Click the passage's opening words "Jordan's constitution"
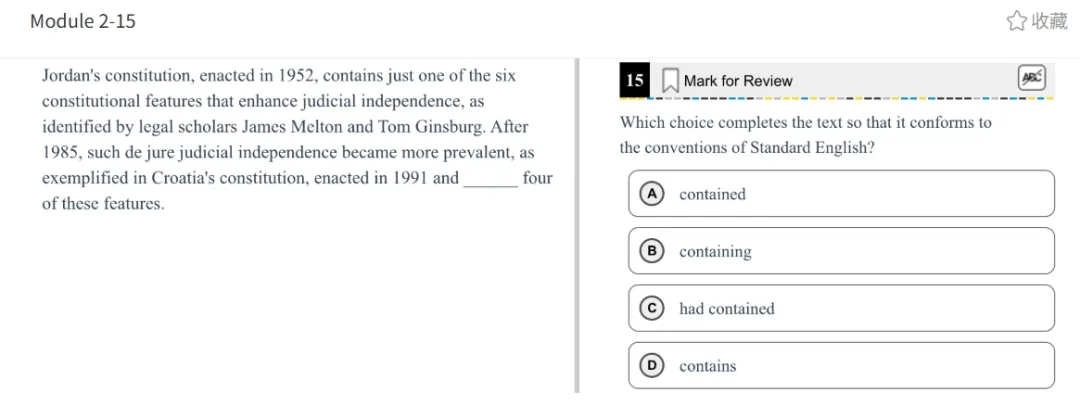The image size is (1080, 417). point(118,76)
